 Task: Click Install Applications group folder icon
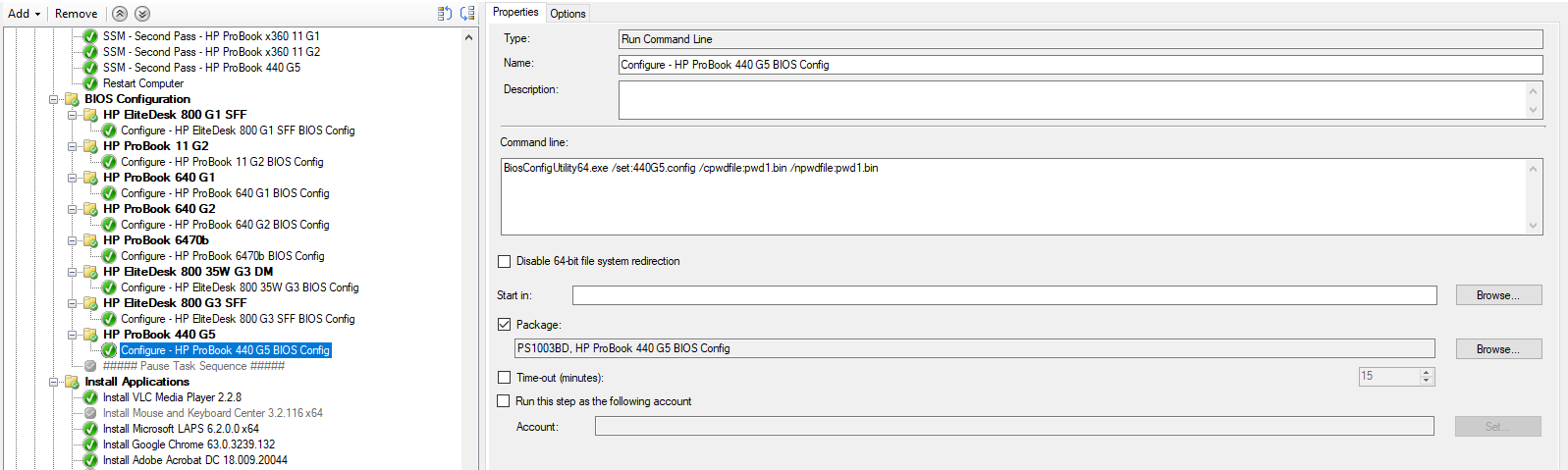point(72,382)
